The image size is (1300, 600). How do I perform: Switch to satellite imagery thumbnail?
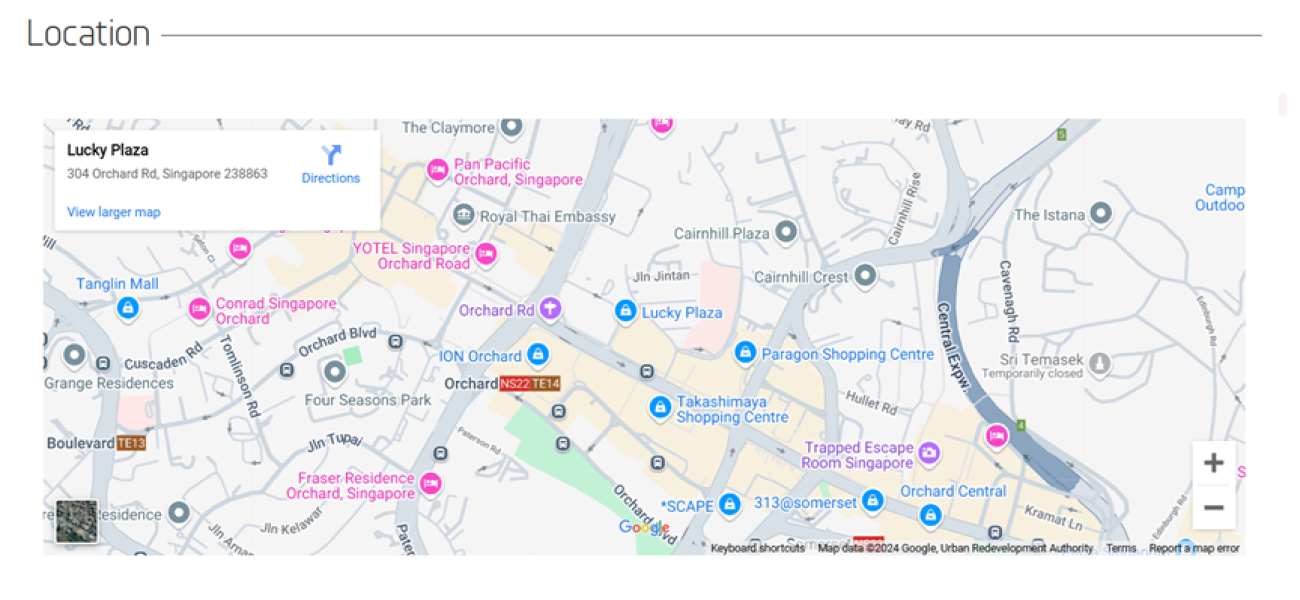77,521
